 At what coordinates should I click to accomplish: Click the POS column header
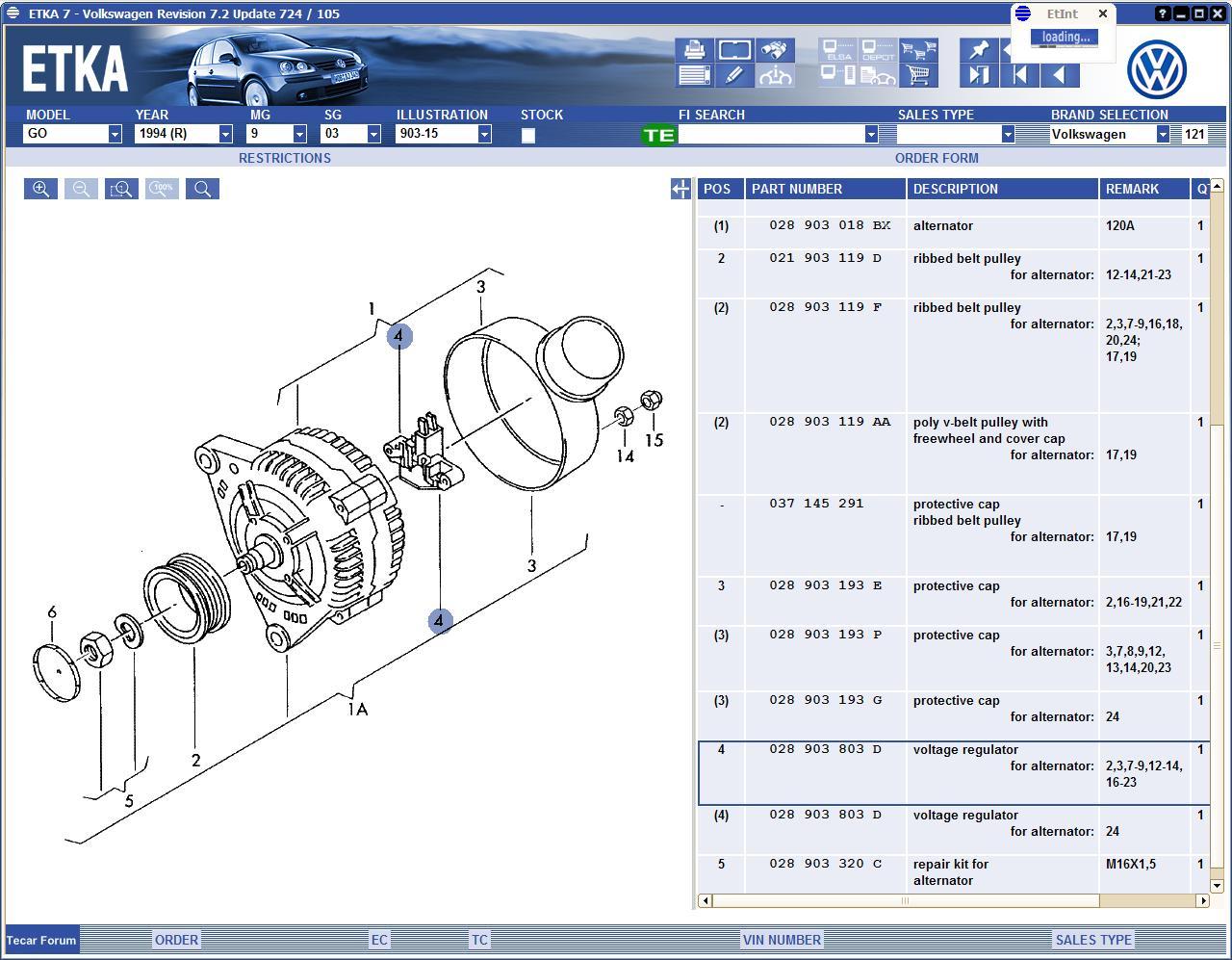pyautogui.click(x=721, y=189)
